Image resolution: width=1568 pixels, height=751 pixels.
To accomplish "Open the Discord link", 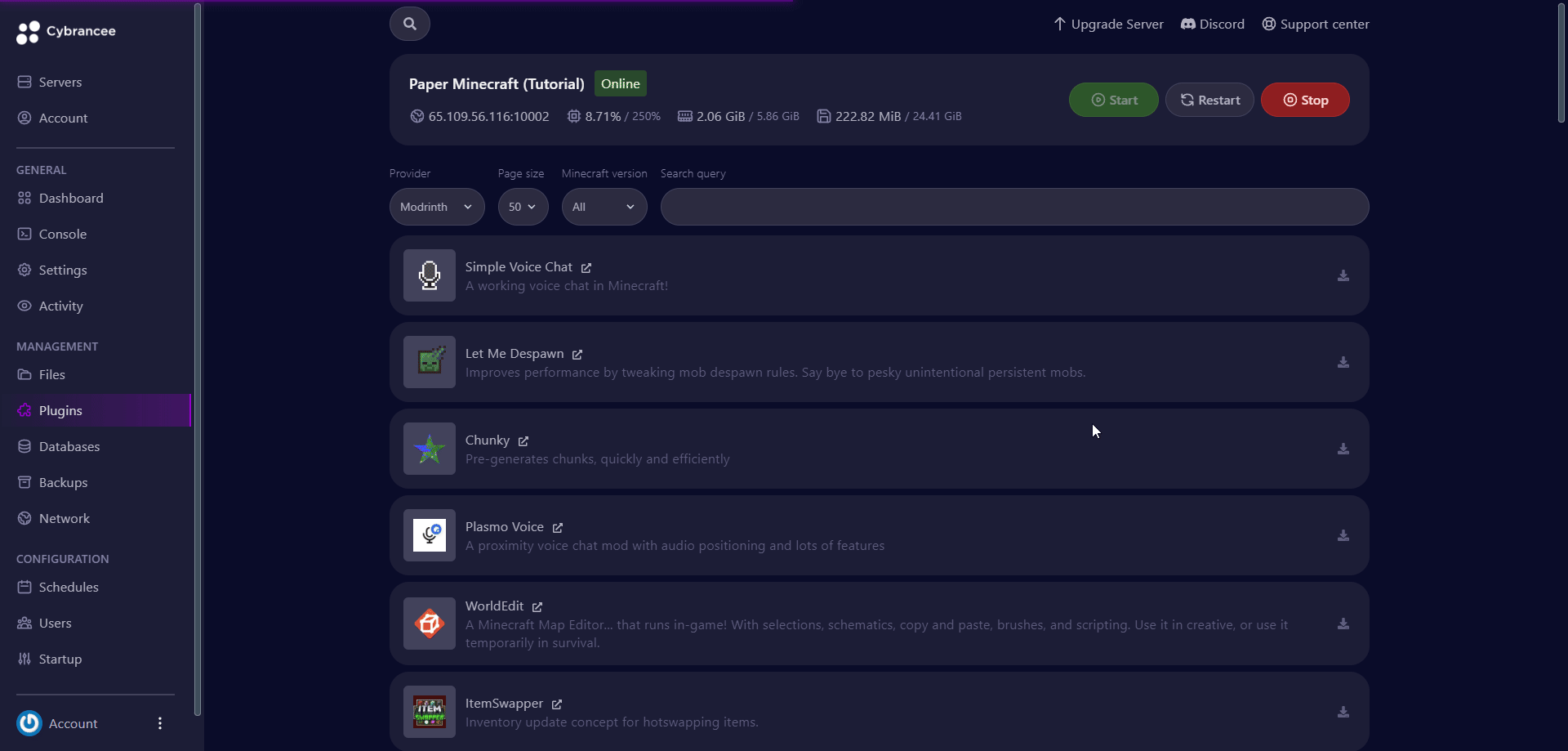I will coord(1213,24).
